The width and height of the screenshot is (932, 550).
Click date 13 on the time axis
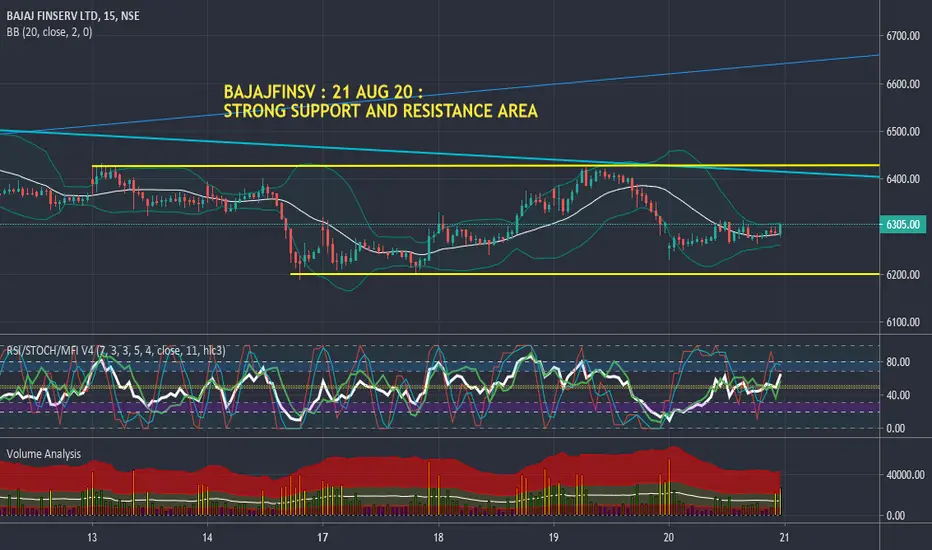(x=92, y=538)
